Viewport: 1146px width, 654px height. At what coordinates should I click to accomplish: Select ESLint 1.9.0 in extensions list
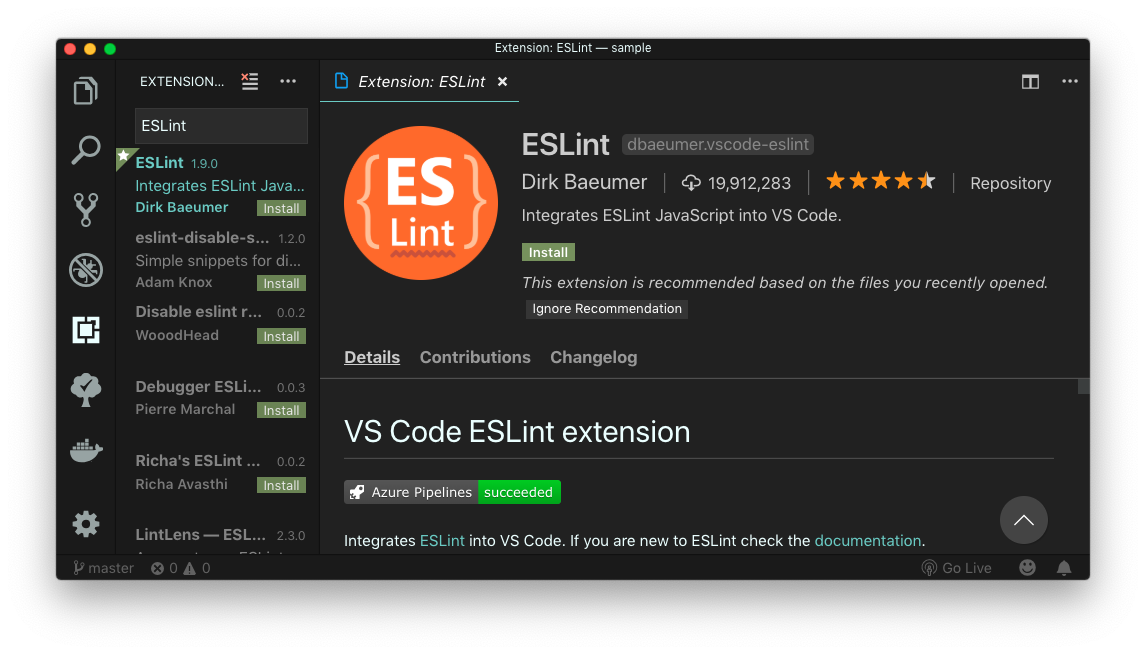pyautogui.click(x=217, y=185)
